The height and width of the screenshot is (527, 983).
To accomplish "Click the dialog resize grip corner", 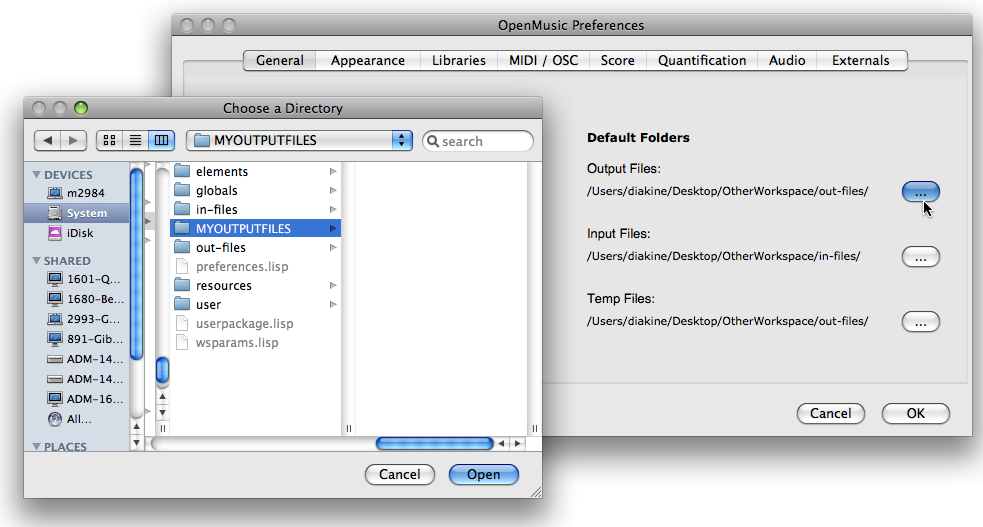I will (x=536, y=493).
